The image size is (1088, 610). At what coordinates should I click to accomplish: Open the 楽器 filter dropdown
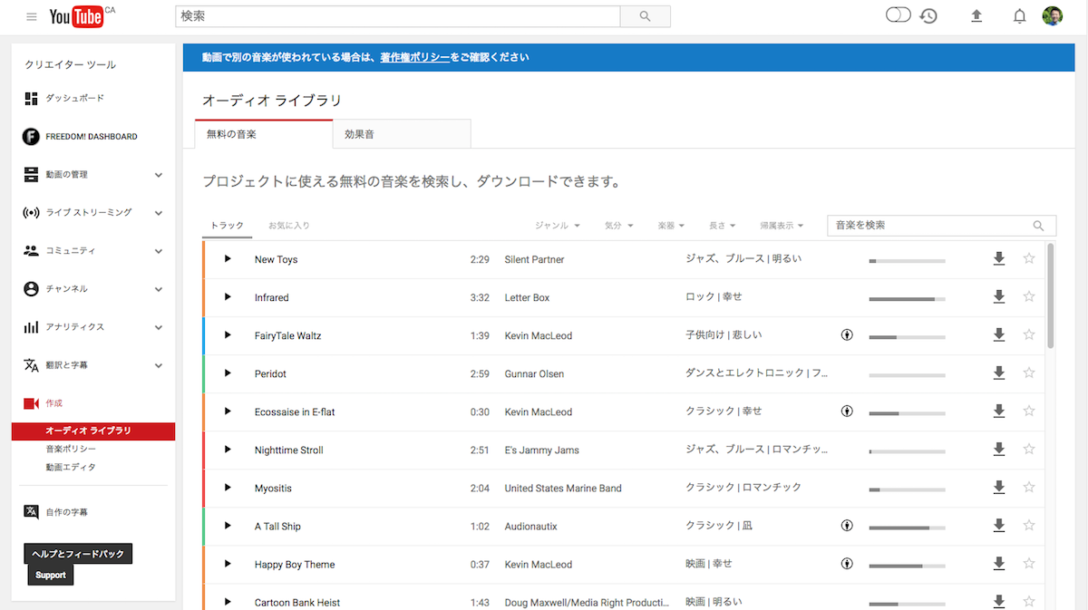671,226
